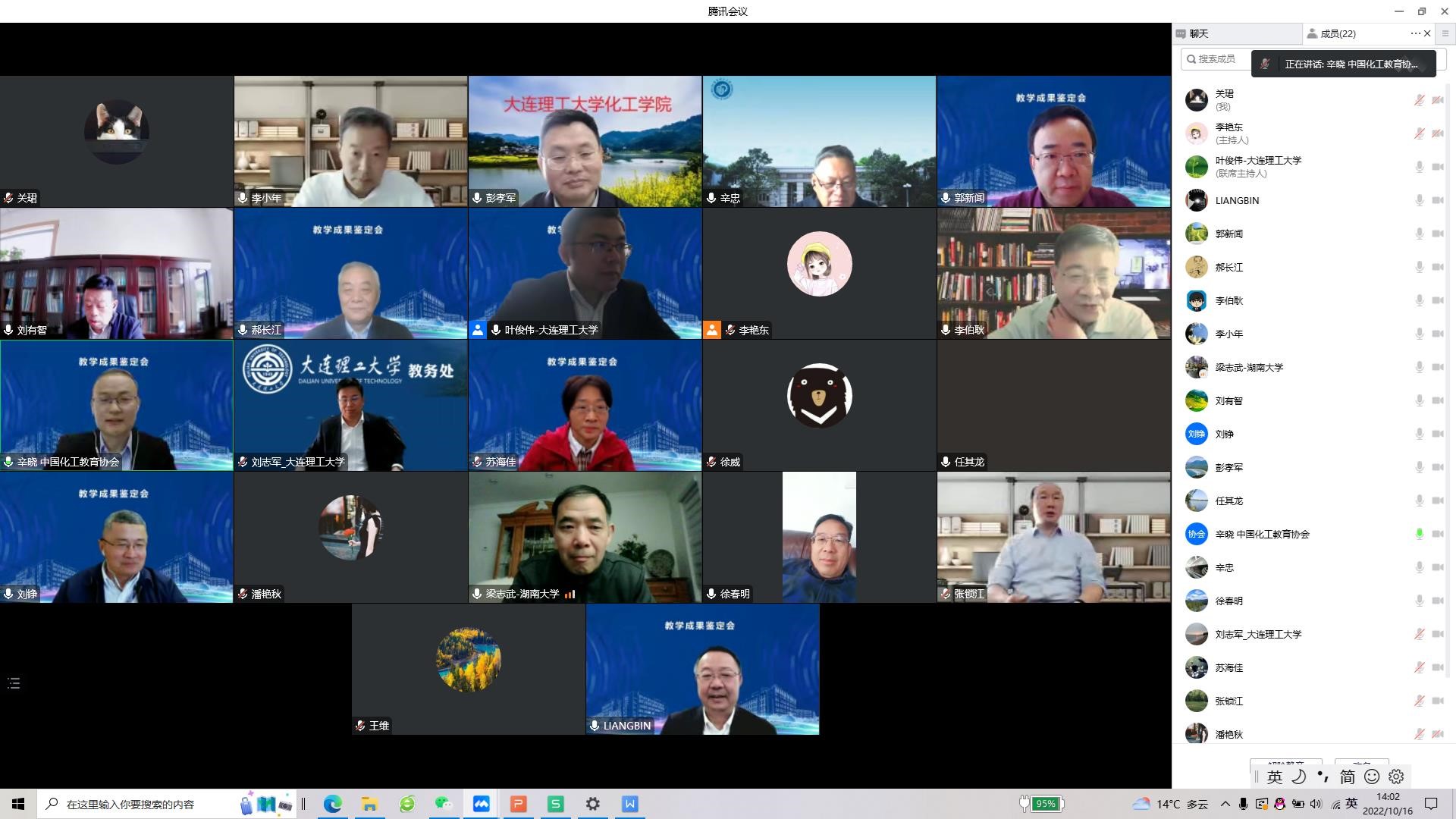Image resolution: width=1456 pixels, height=819 pixels.
Task: Open QQ penguin tray icon
Action: (x=1279, y=804)
